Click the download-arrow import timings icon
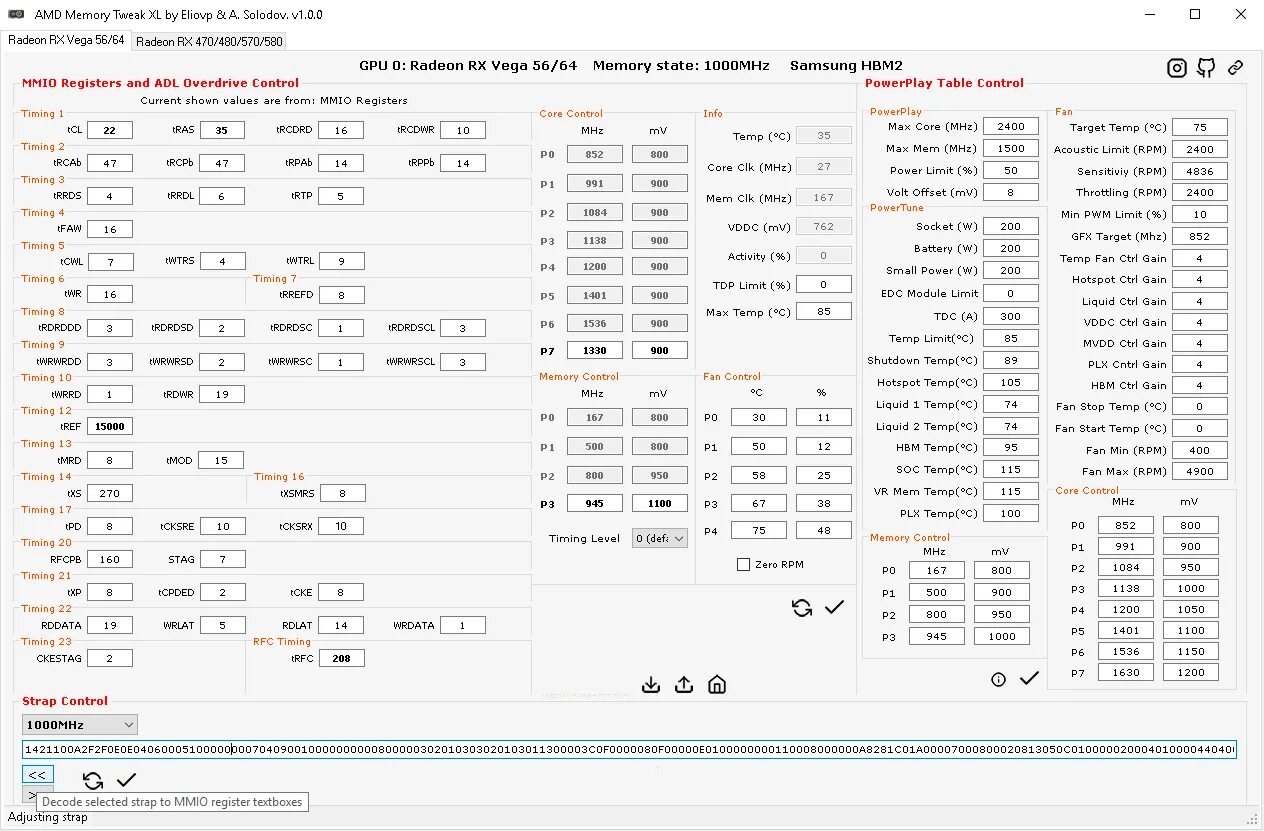 [651, 685]
